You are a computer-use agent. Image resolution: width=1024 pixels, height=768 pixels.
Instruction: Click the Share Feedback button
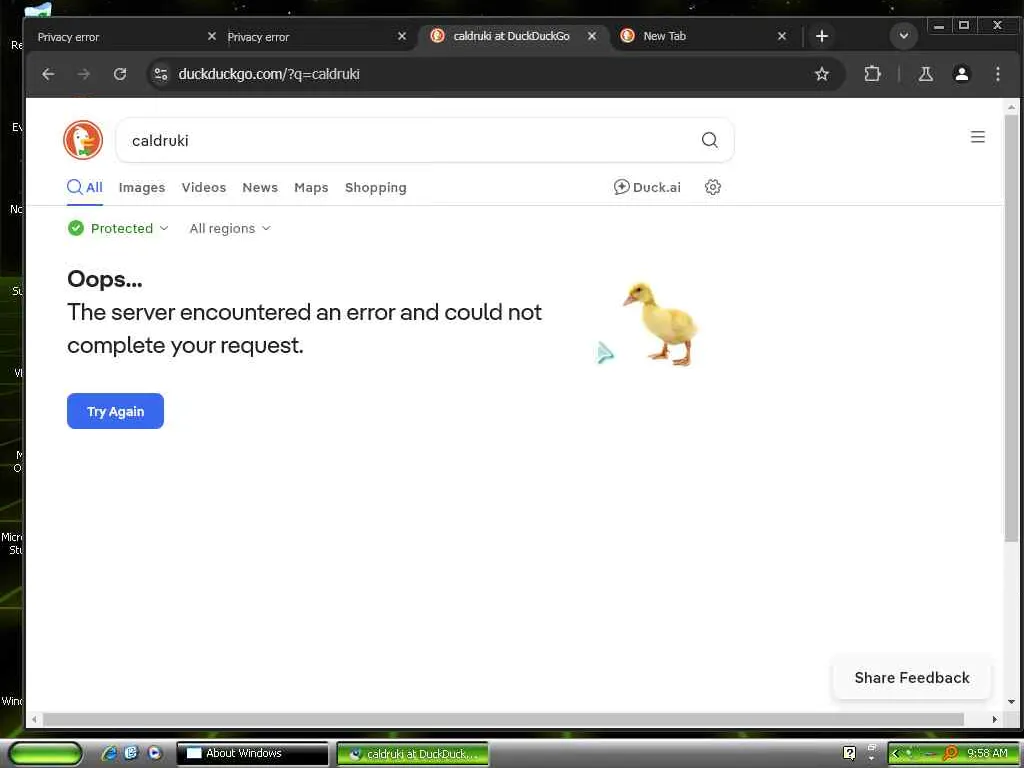[912, 678]
